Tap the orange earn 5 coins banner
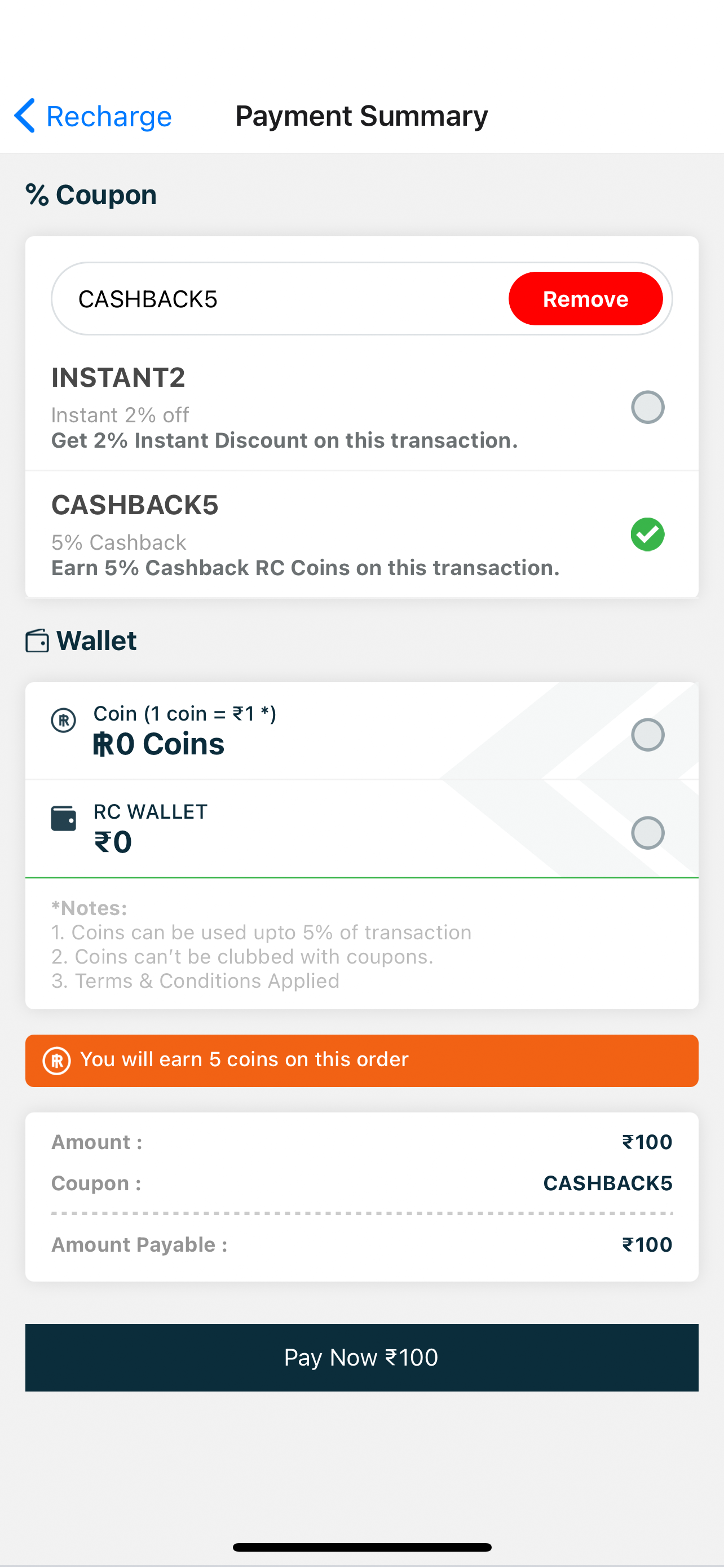This screenshot has width=724, height=1568. 361,1061
